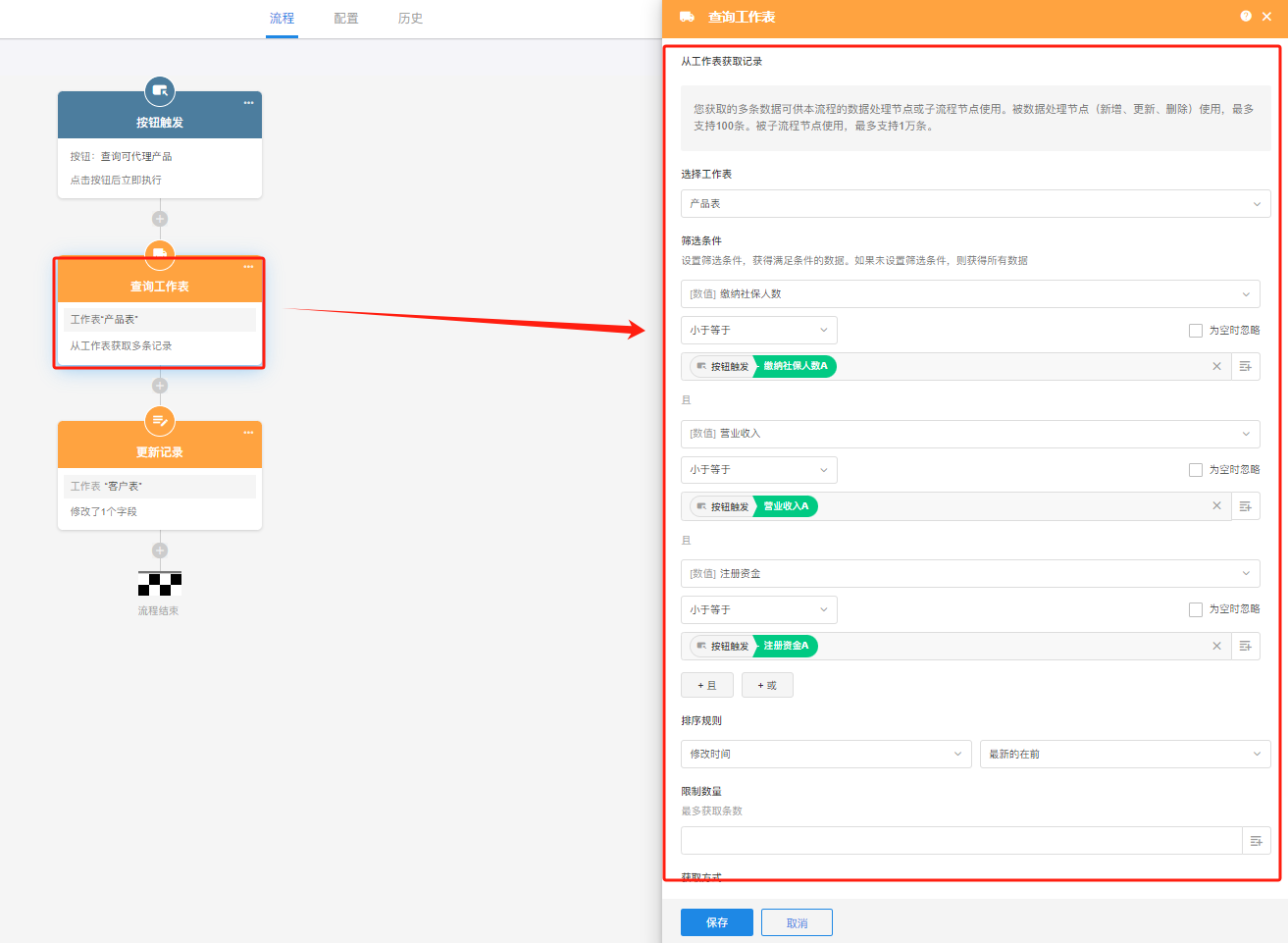This screenshot has width=1288, height=943.
Task: Open the 小于等于 operator dropdown under 营业收入
Action: (759, 470)
